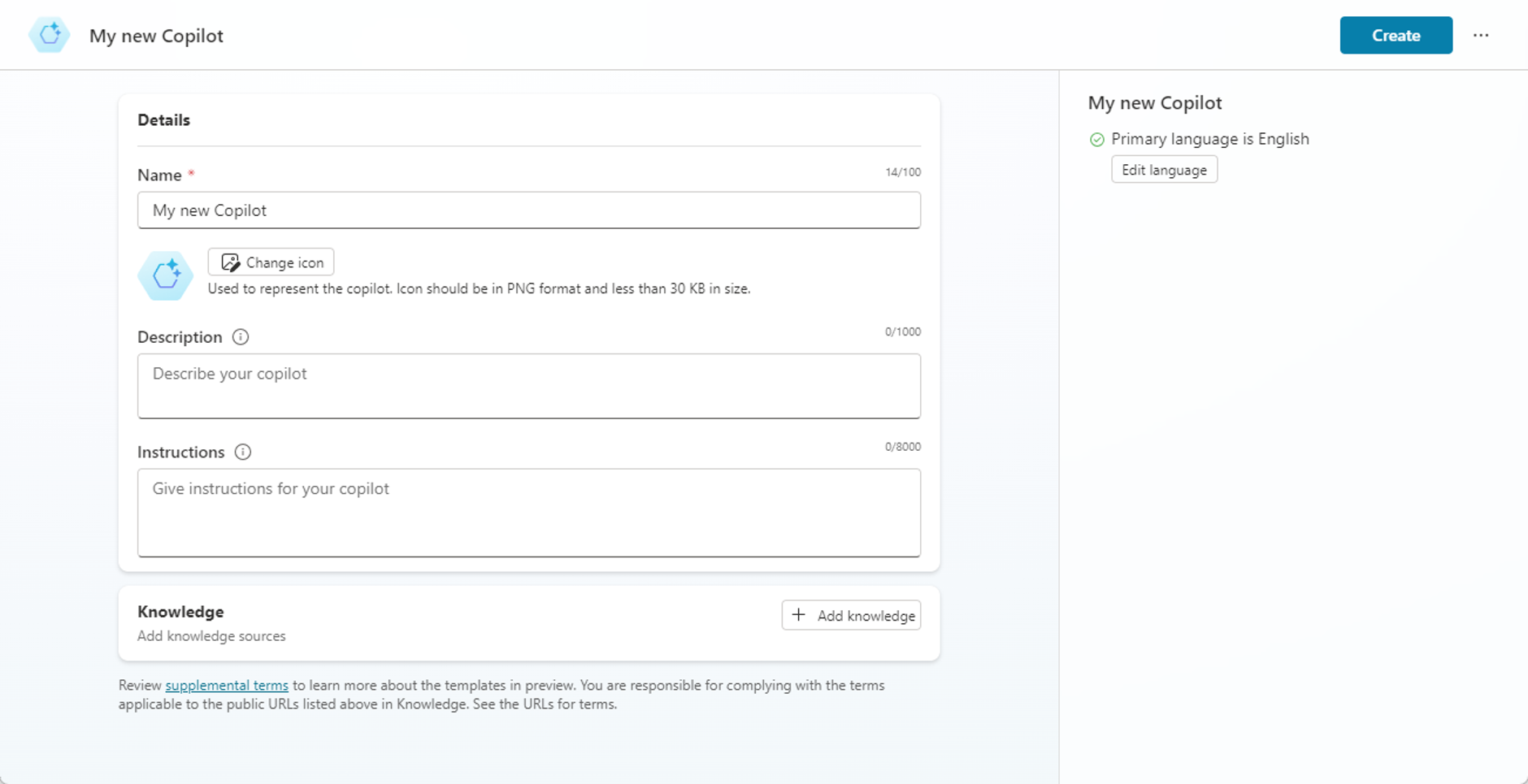Show the Instructions info tooltip icon

coord(243,453)
